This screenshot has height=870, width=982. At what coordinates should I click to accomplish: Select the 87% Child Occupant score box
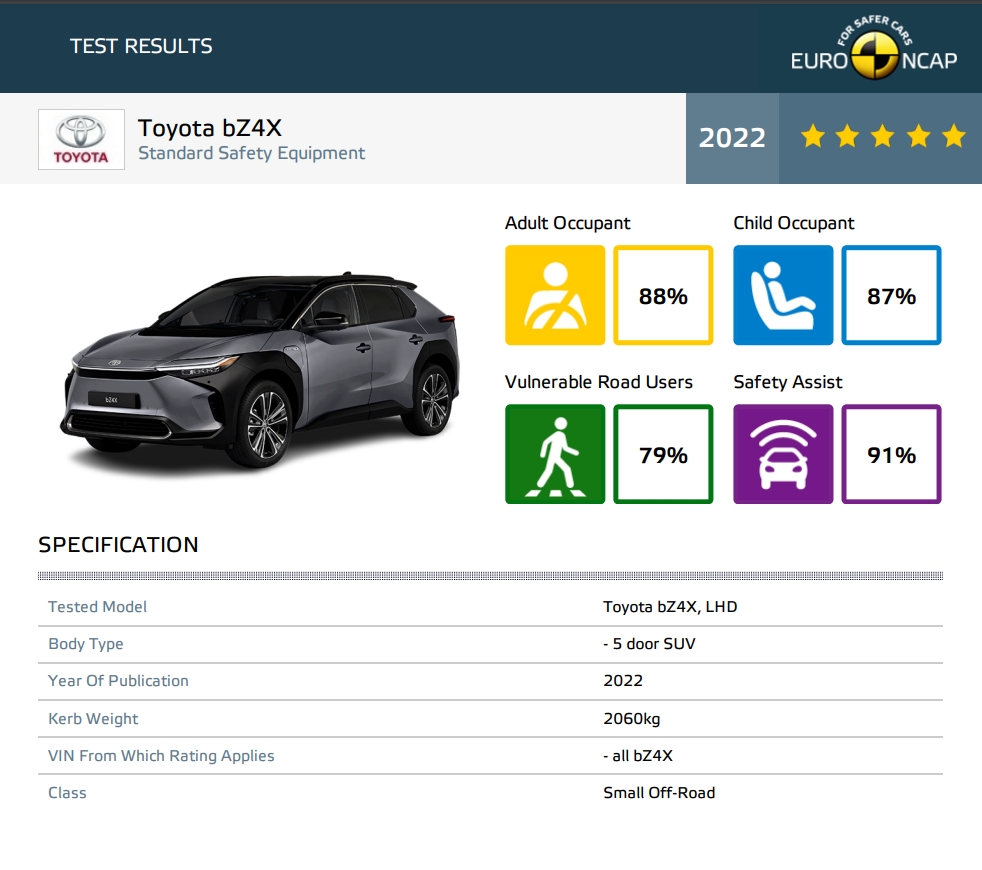[x=891, y=295]
